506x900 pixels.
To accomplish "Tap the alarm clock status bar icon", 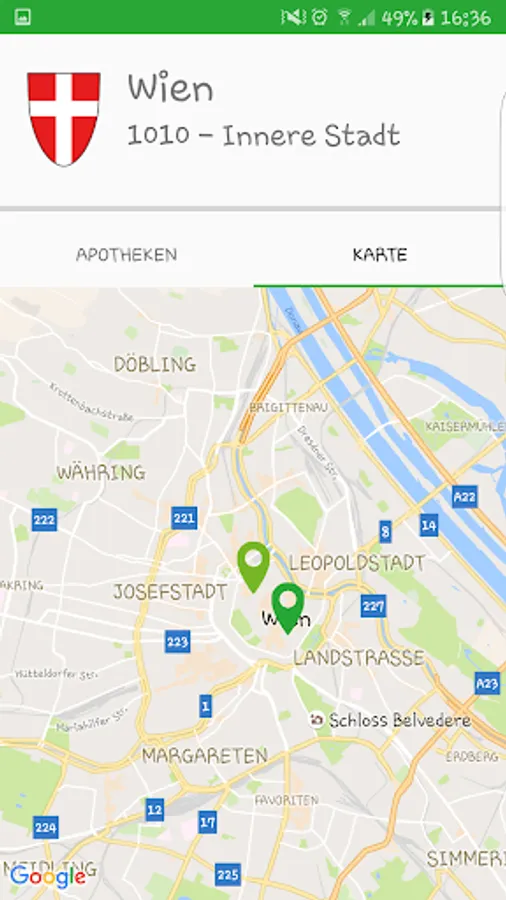I will point(320,17).
